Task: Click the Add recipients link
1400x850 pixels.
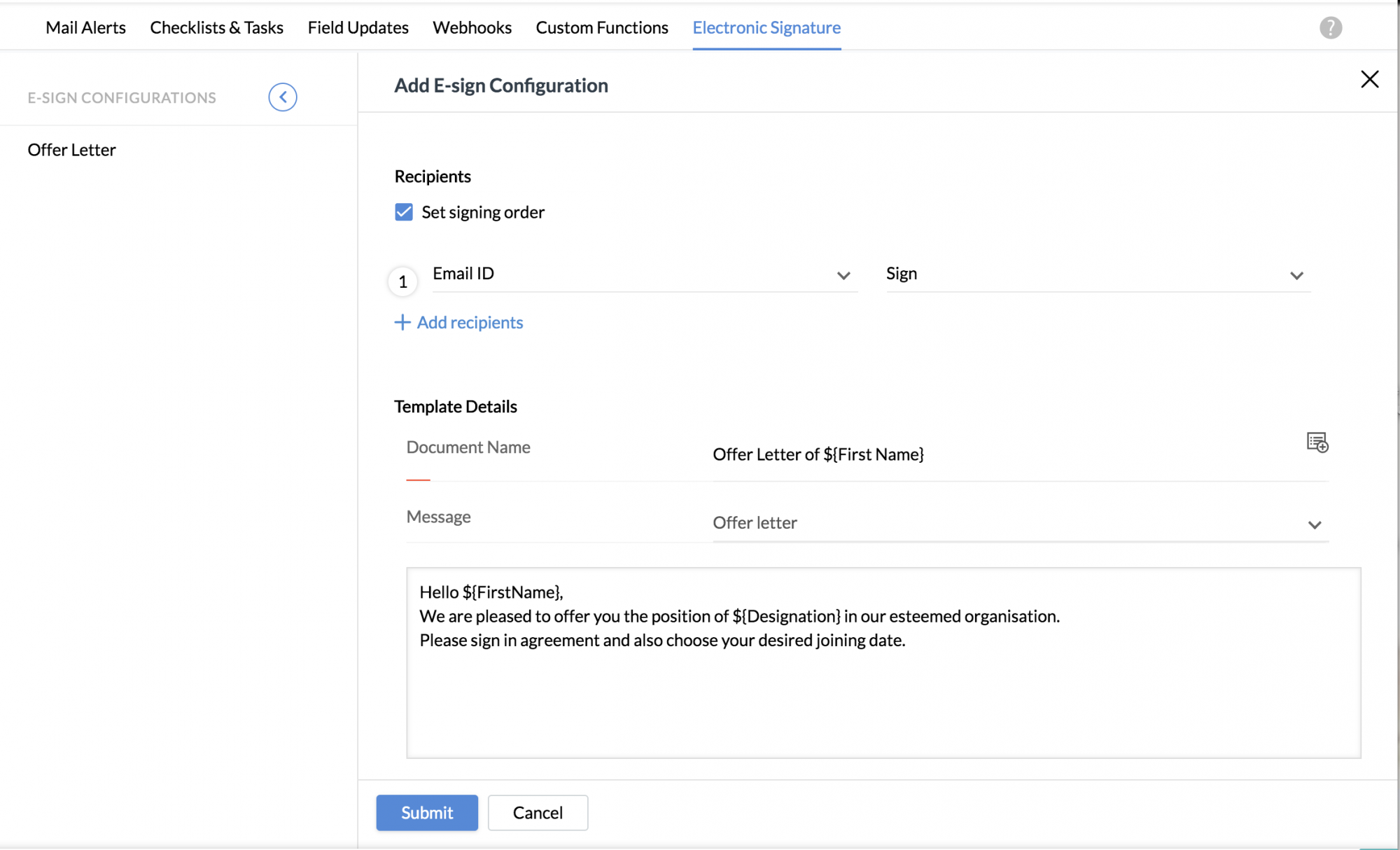Action: (x=470, y=322)
